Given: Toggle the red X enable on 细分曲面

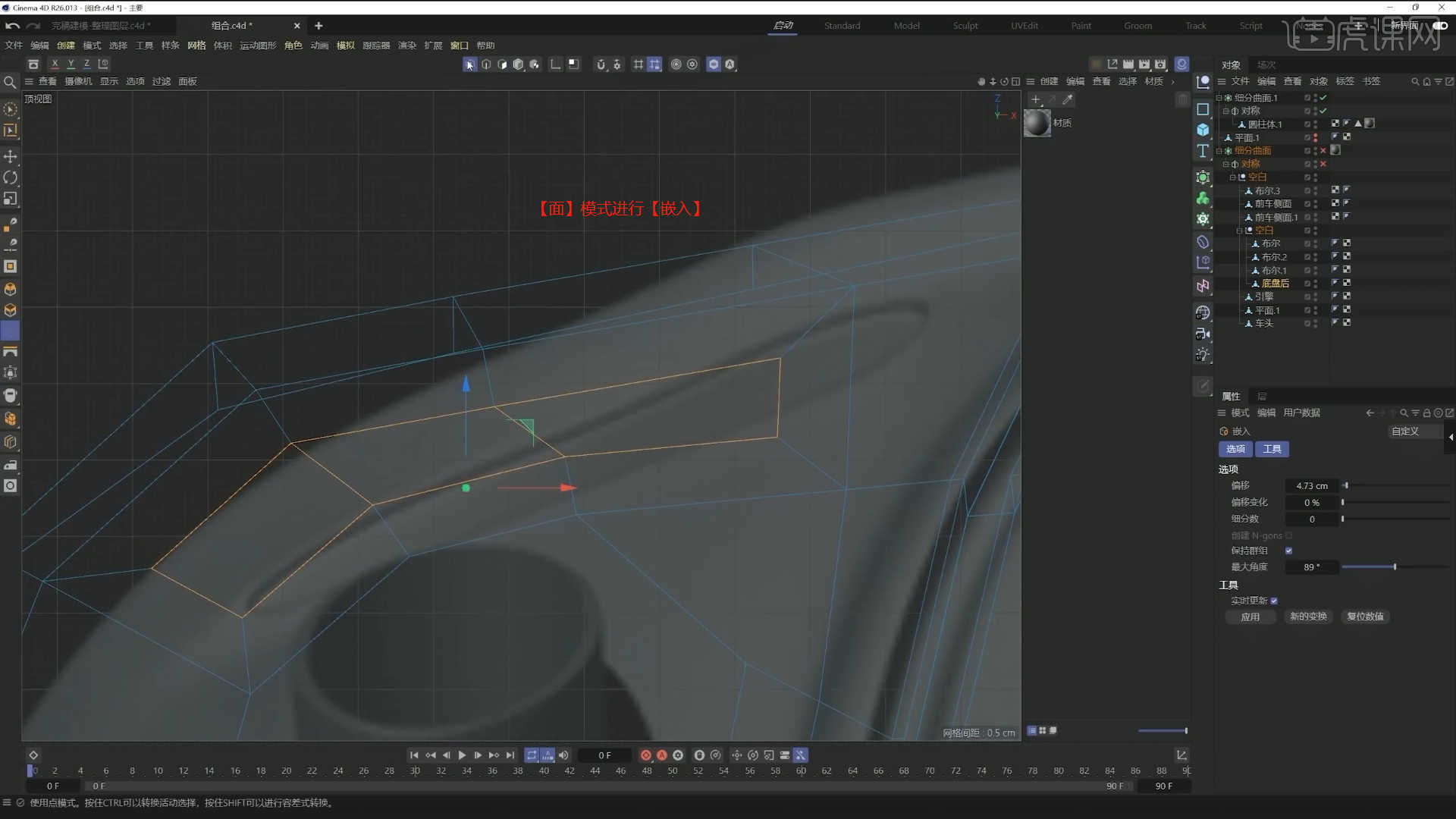Looking at the screenshot, I should pos(1323,151).
